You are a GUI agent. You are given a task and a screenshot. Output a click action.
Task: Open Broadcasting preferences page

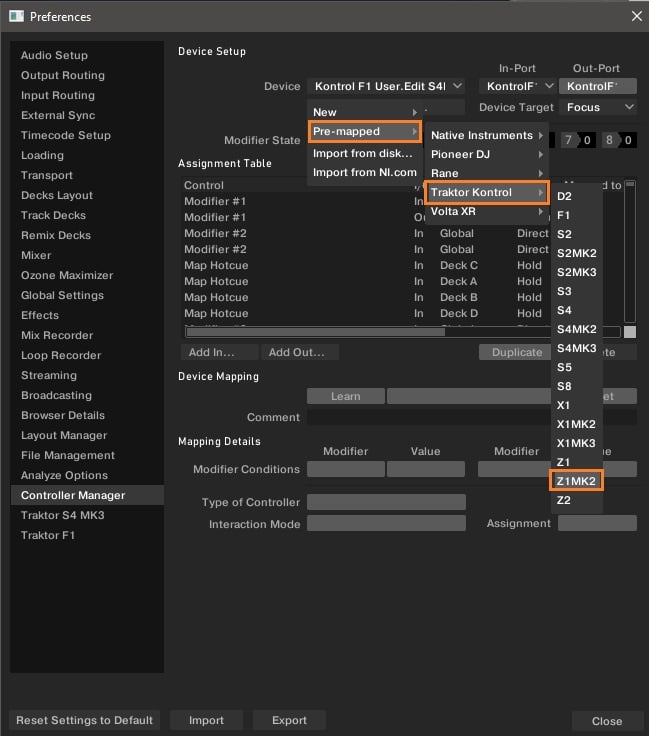[87, 395]
